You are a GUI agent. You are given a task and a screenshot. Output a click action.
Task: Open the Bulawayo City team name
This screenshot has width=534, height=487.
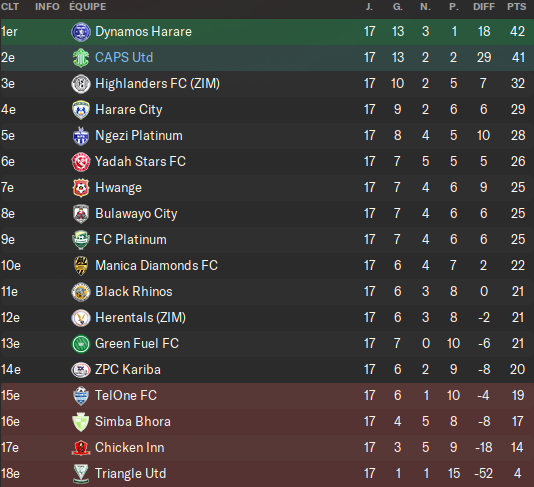click(x=136, y=214)
